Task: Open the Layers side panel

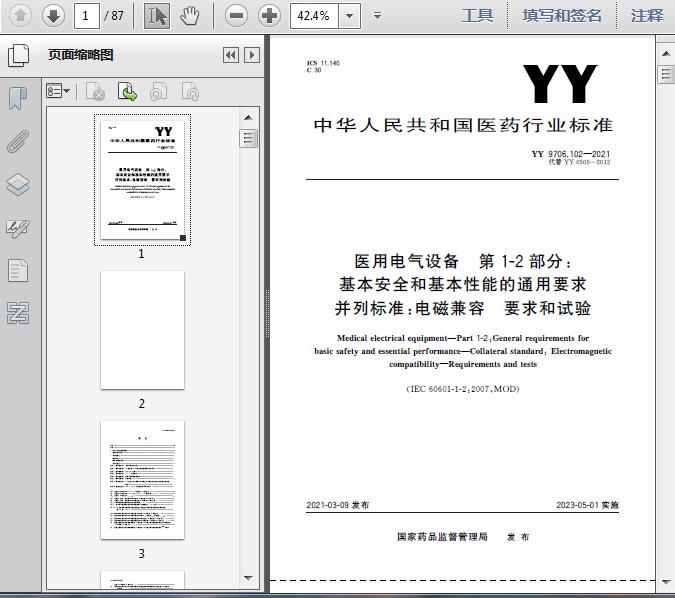Action: [18, 184]
